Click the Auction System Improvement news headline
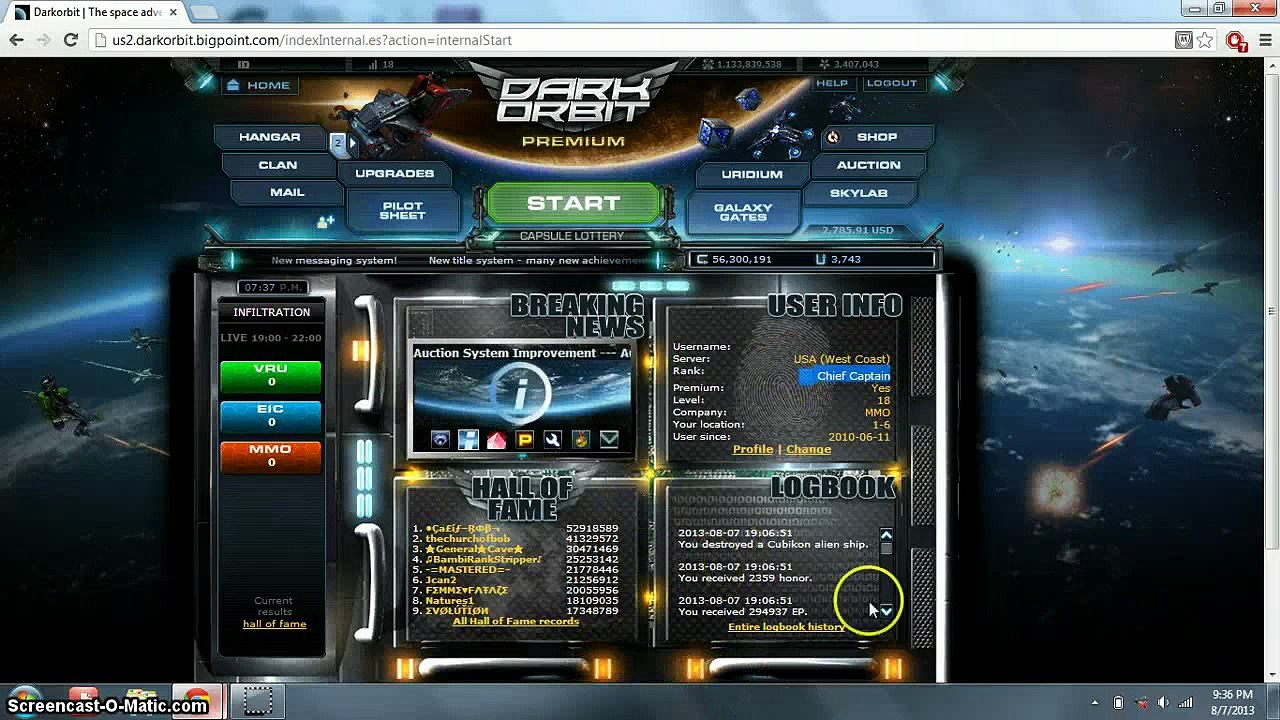The height and width of the screenshot is (720, 1280). [x=504, y=353]
